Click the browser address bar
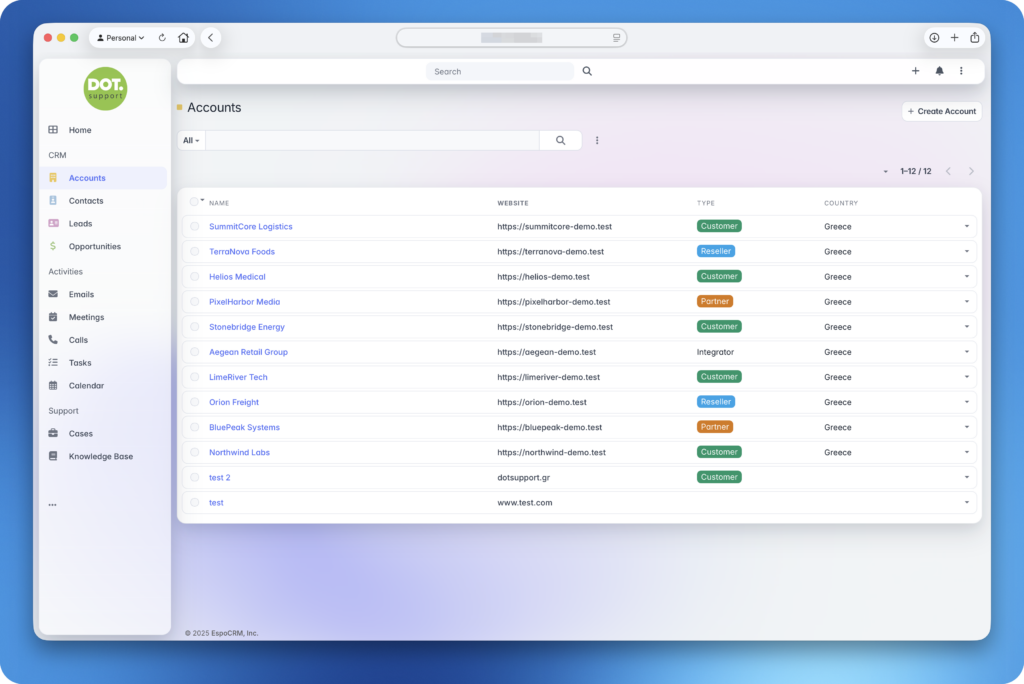Screen dimensions: 1024x684 click(511, 38)
